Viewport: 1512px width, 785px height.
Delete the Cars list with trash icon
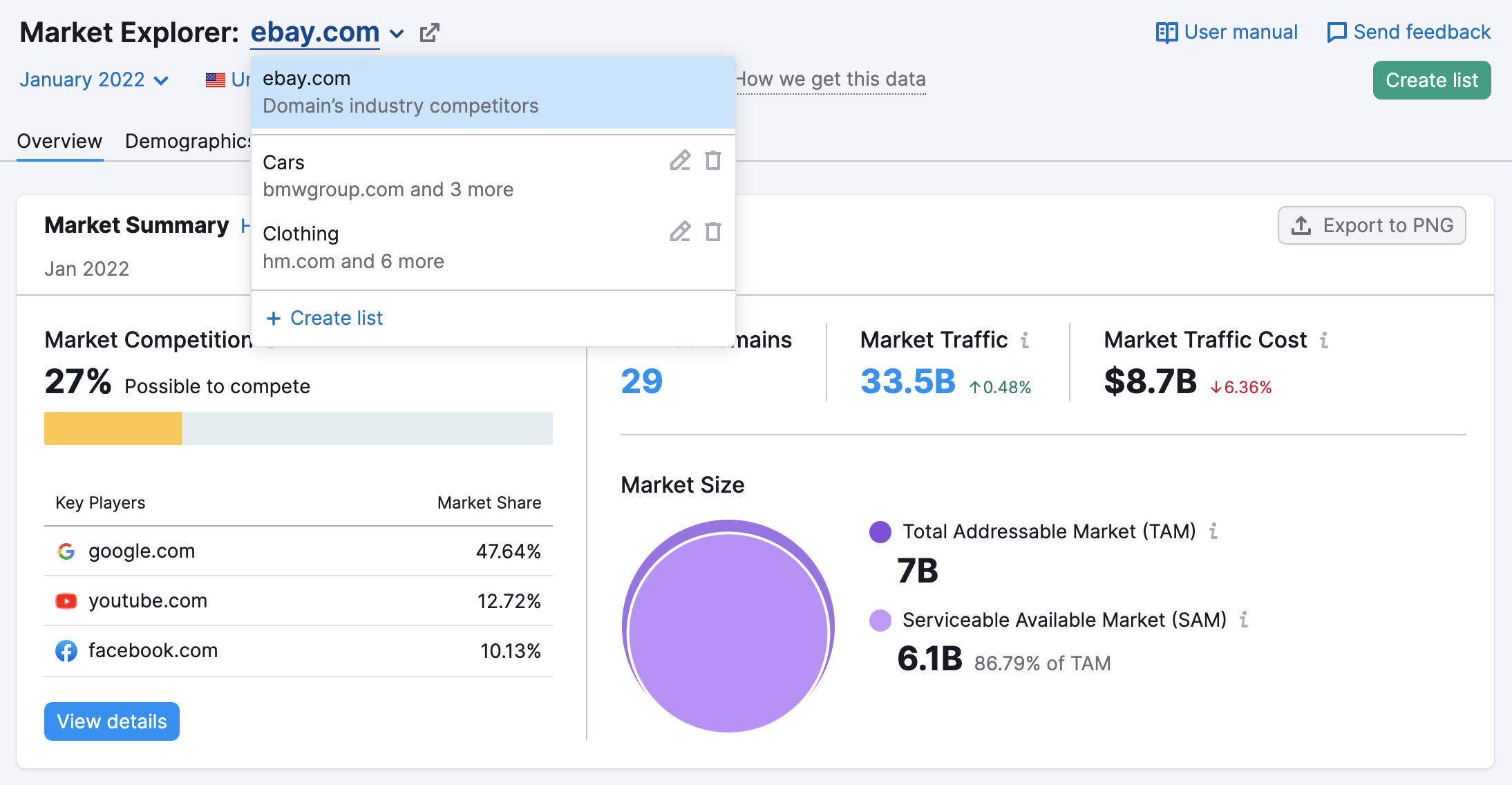tap(713, 160)
